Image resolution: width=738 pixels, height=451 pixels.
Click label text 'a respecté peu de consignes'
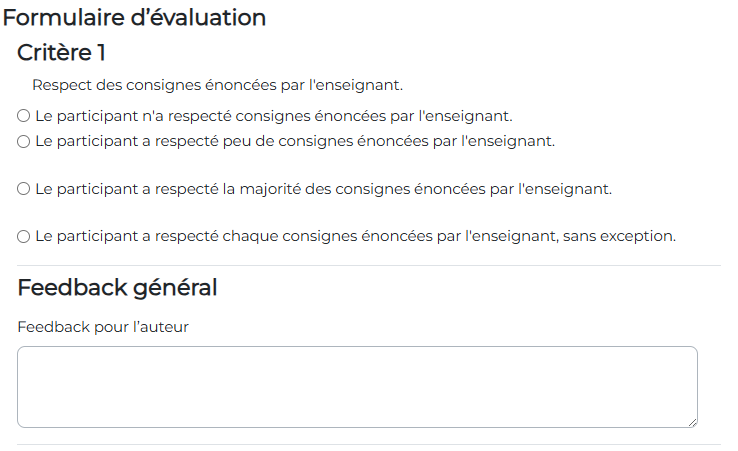(294, 141)
